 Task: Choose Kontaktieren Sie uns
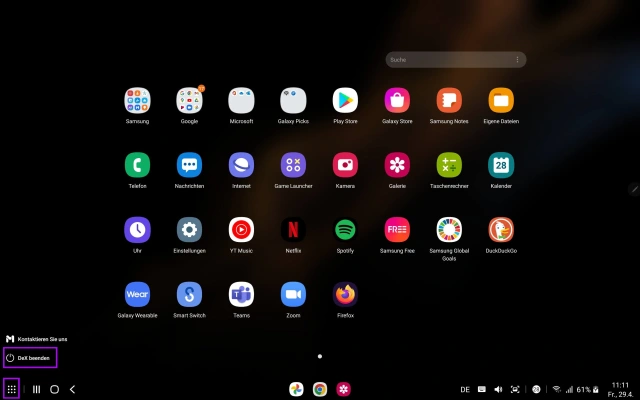tap(36, 339)
